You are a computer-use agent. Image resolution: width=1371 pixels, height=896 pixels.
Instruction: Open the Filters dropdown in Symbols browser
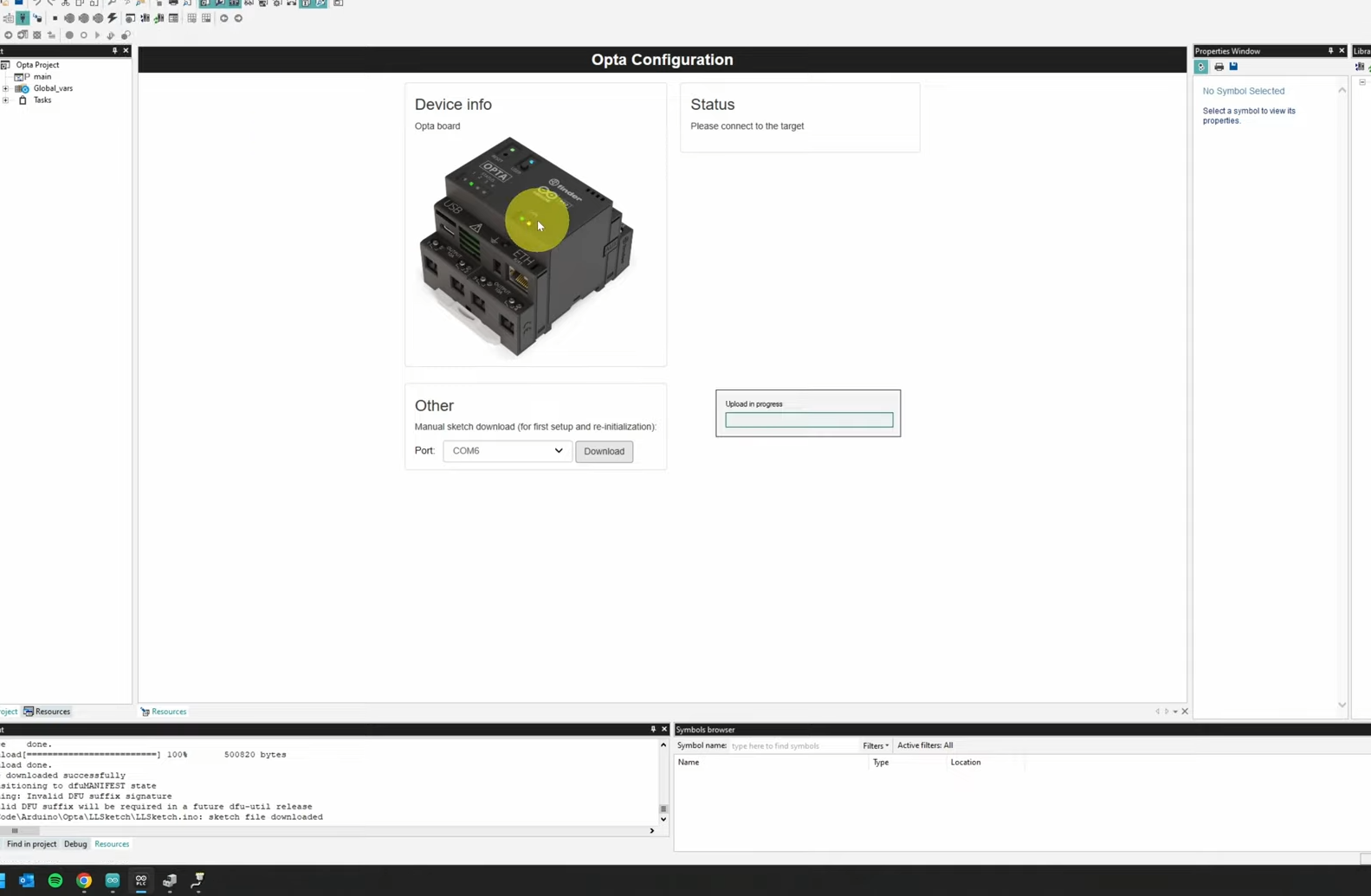pos(875,745)
